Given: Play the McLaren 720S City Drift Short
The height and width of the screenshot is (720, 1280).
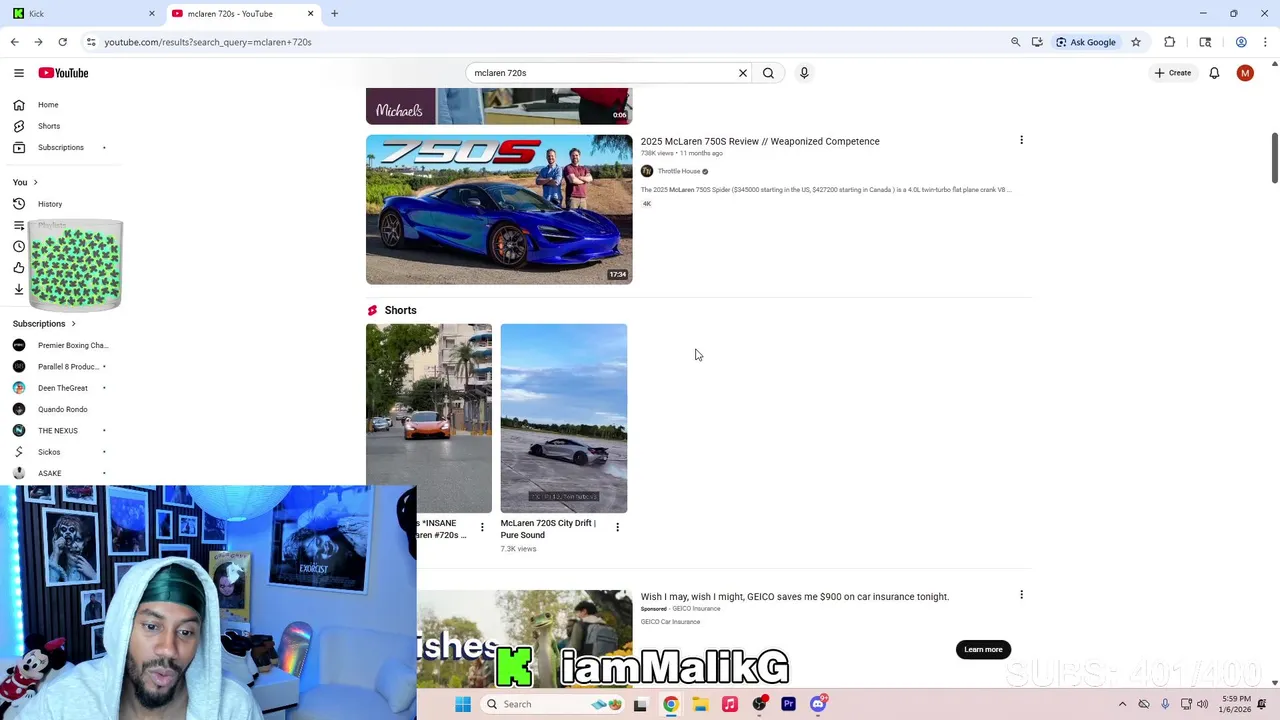Looking at the screenshot, I should click(x=564, y=418).
